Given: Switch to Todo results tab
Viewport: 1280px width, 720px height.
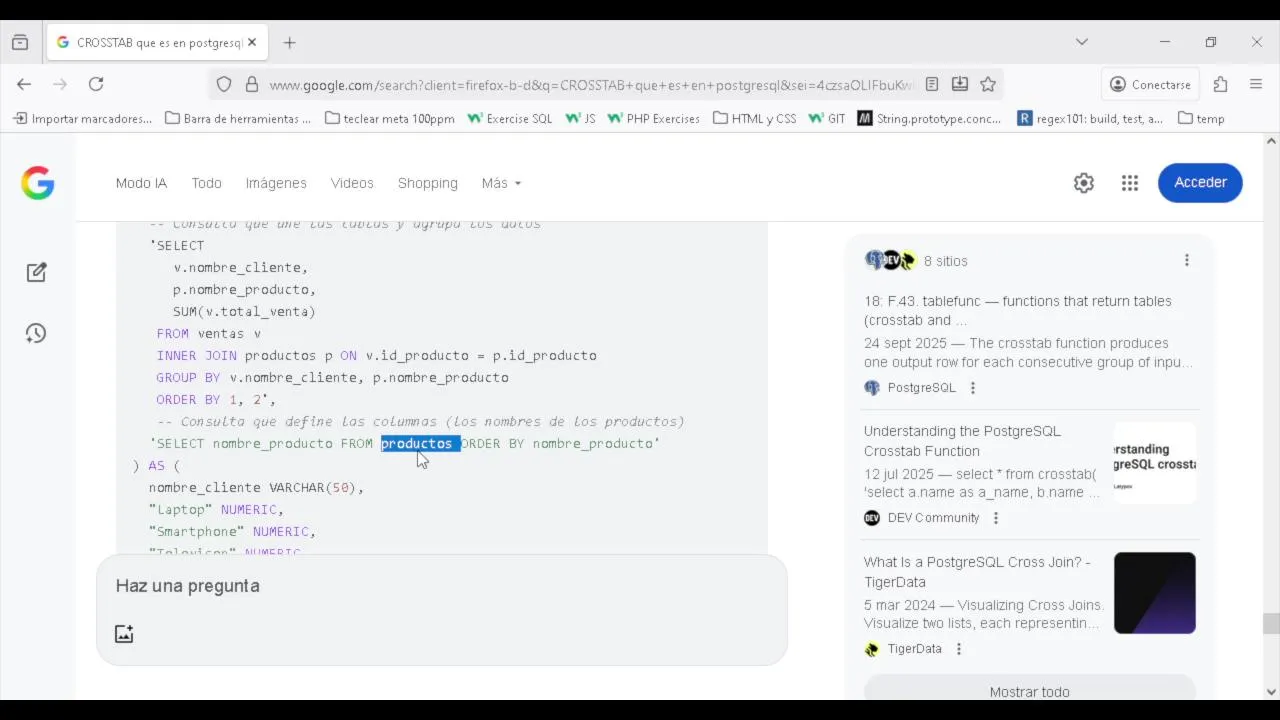Looking at the screenshot, I should 206,183.
